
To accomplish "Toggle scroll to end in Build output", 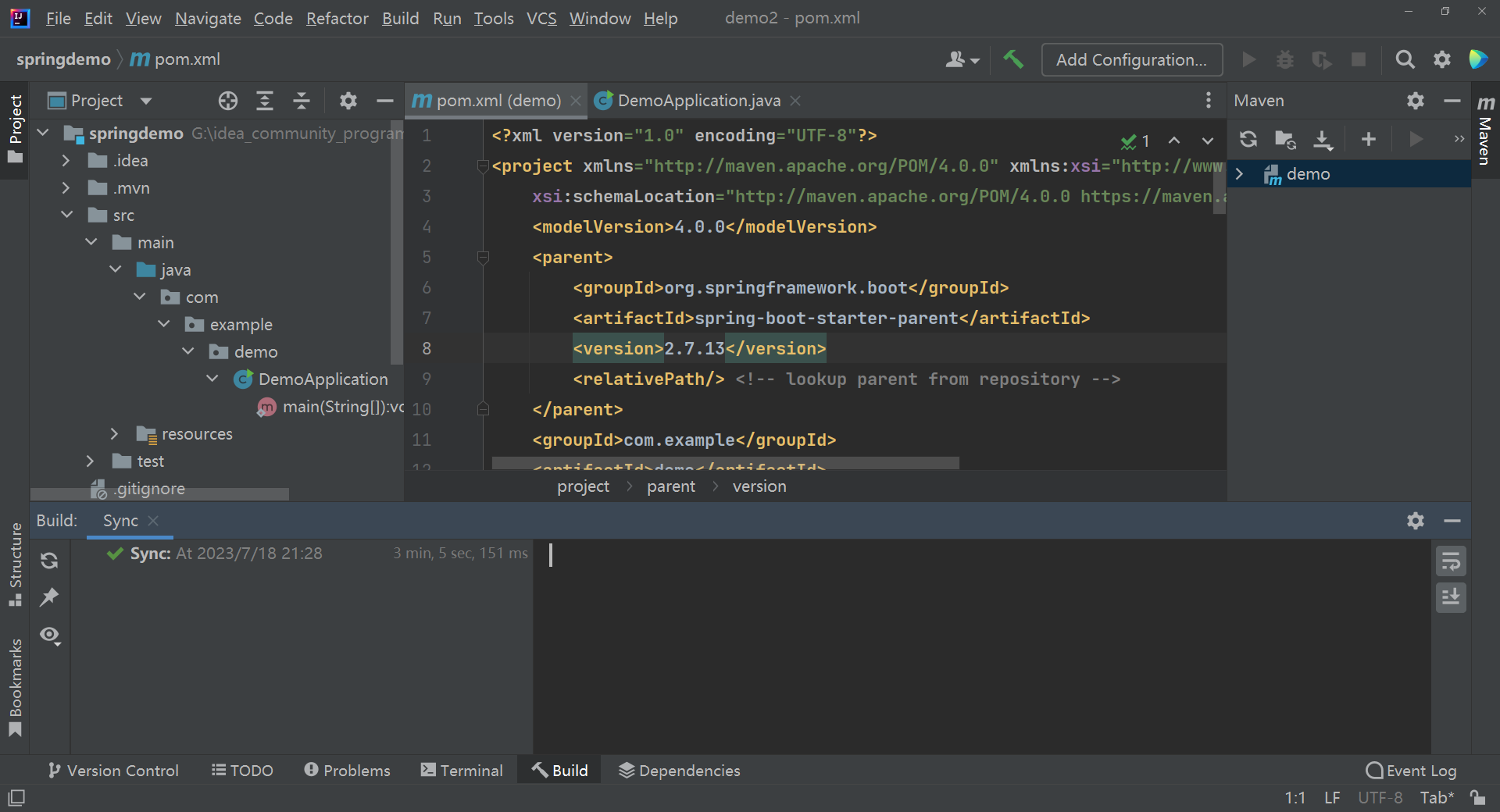I will pyautogui.click(x=1451, y=597).
